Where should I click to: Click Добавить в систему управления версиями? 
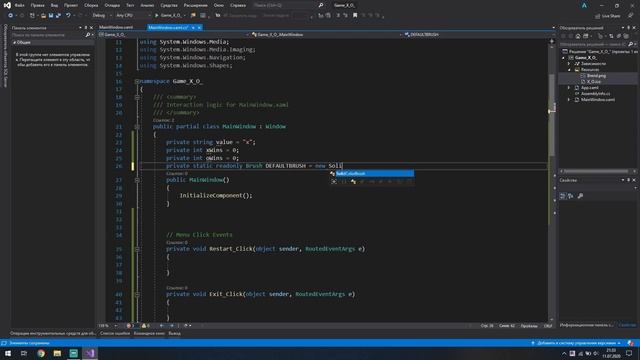click(576, 343)
